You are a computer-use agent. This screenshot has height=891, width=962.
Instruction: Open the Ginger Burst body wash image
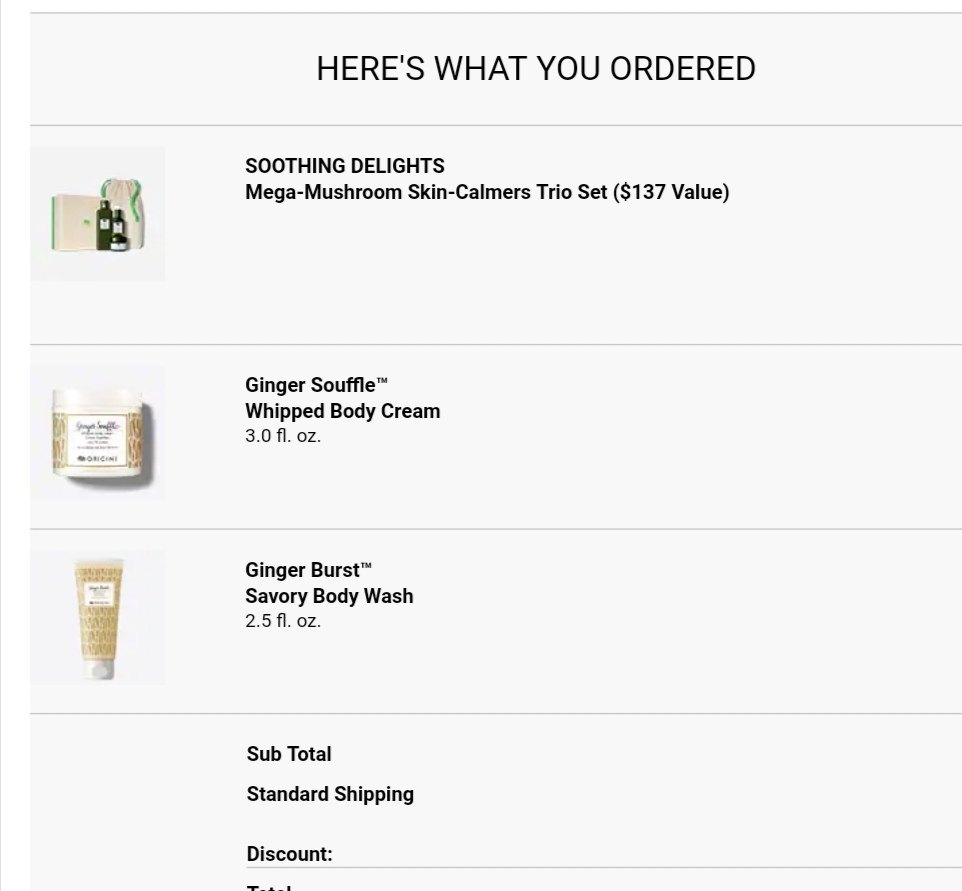tap(98, 617)
